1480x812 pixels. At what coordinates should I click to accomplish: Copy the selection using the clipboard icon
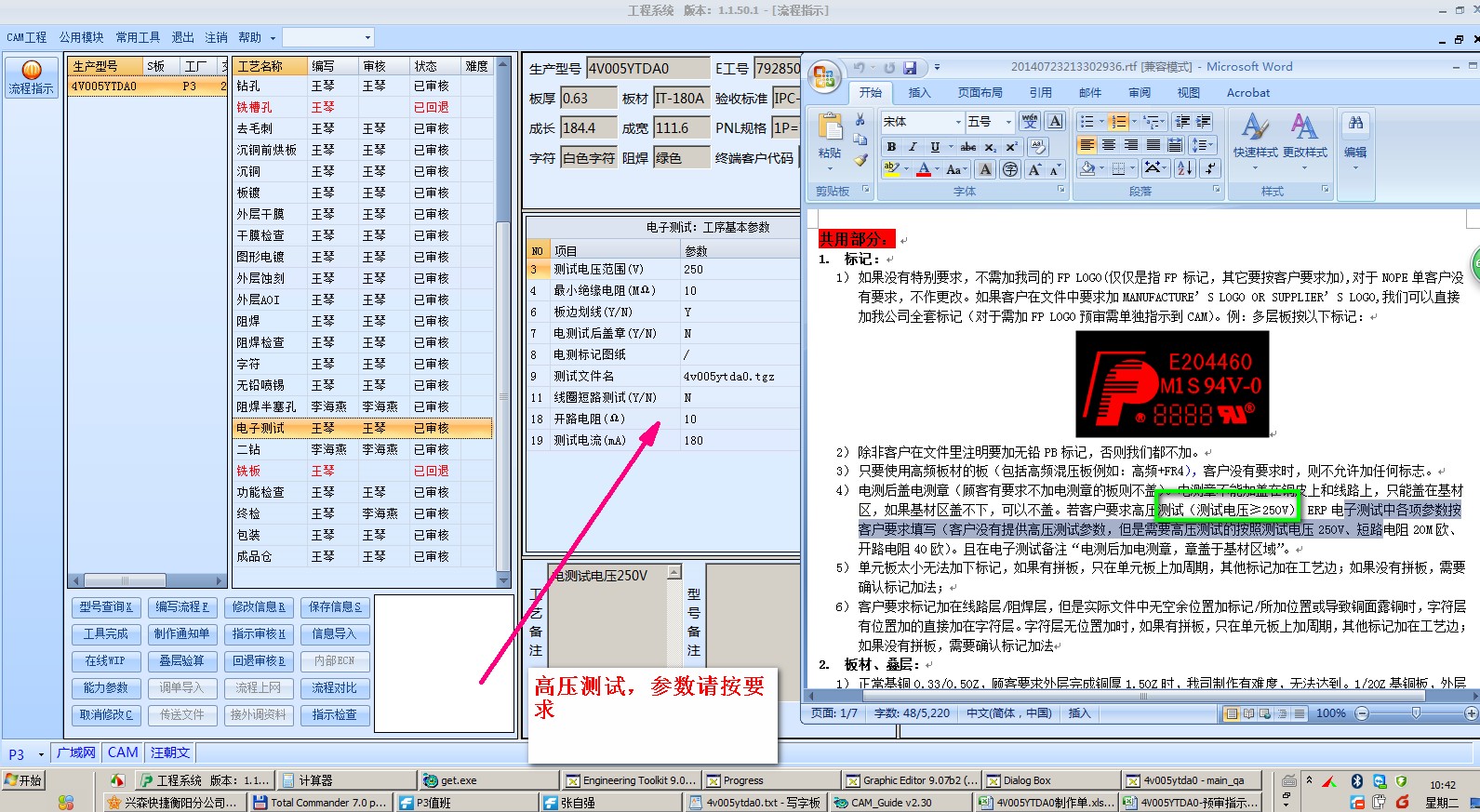[x=860, y=140]
